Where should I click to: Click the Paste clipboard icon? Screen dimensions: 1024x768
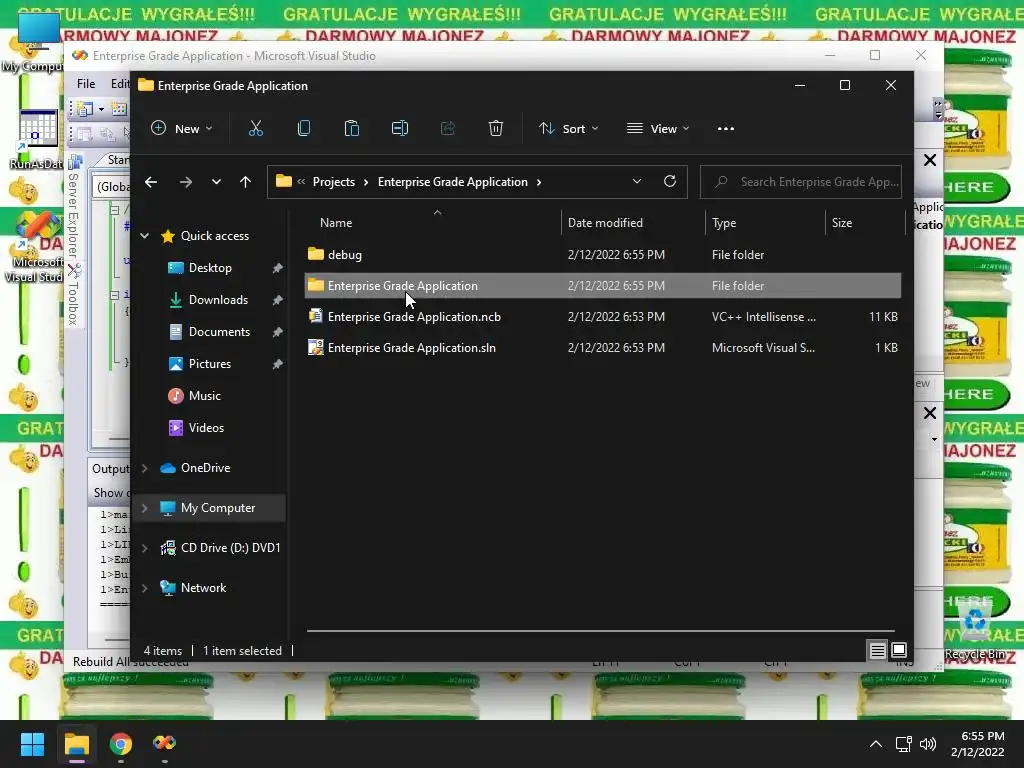pyautogui.click(x=351, y=129)
